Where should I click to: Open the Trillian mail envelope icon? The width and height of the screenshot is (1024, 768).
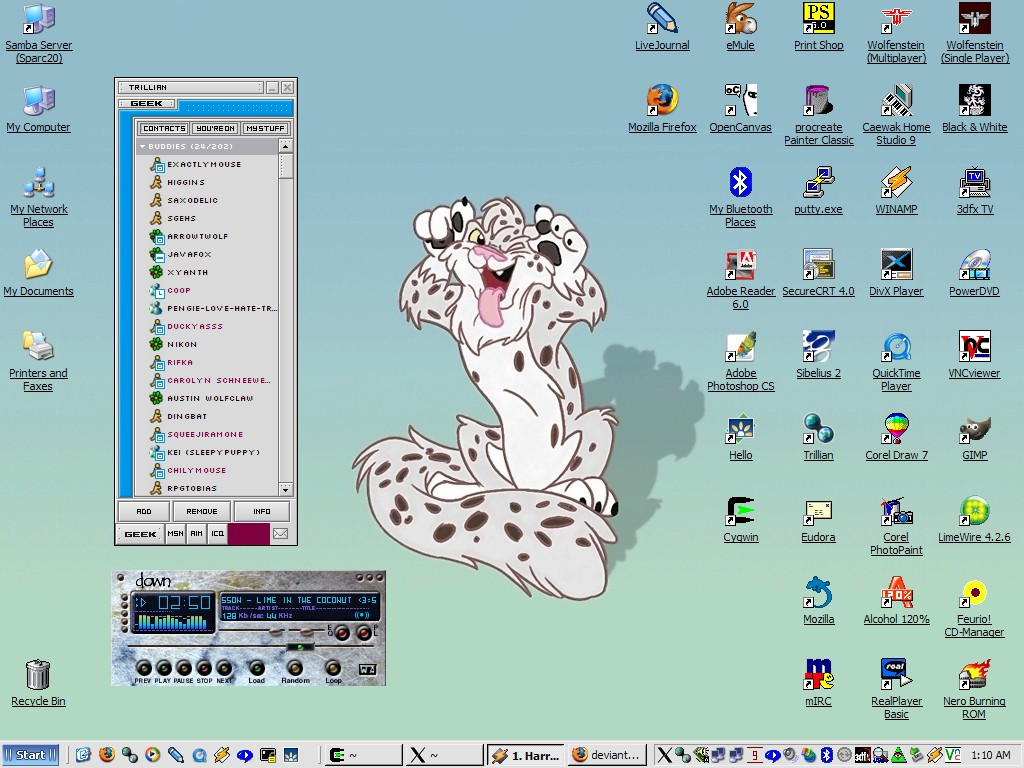[x=280, y=534]
